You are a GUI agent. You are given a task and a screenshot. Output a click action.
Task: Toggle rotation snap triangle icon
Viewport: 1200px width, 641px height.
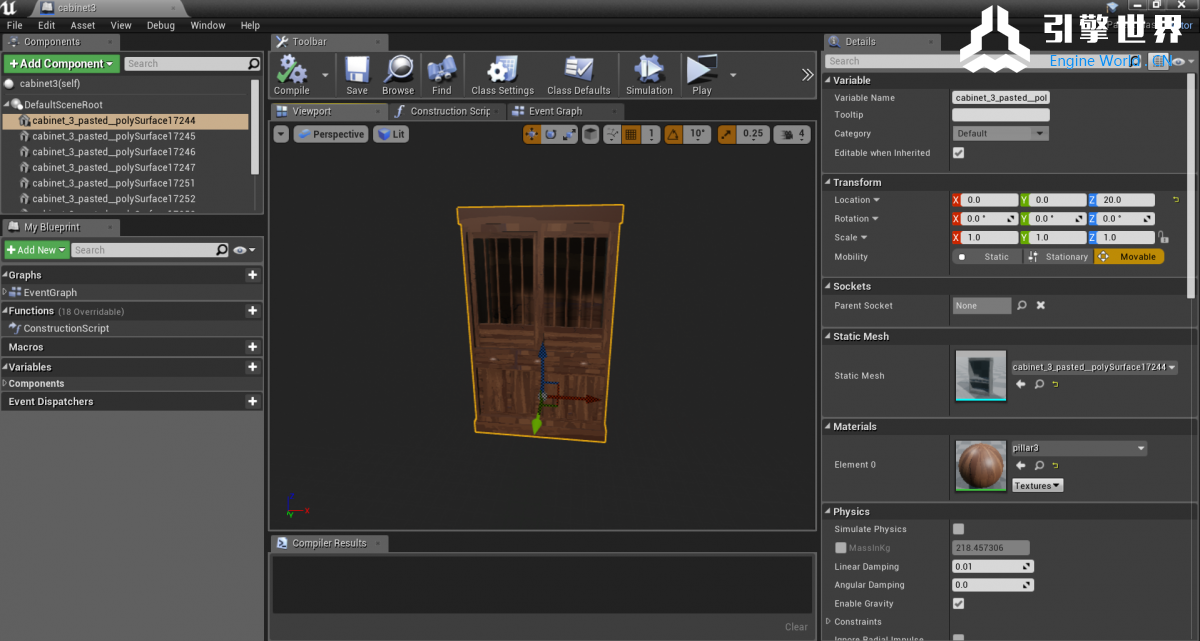[674, 134]
